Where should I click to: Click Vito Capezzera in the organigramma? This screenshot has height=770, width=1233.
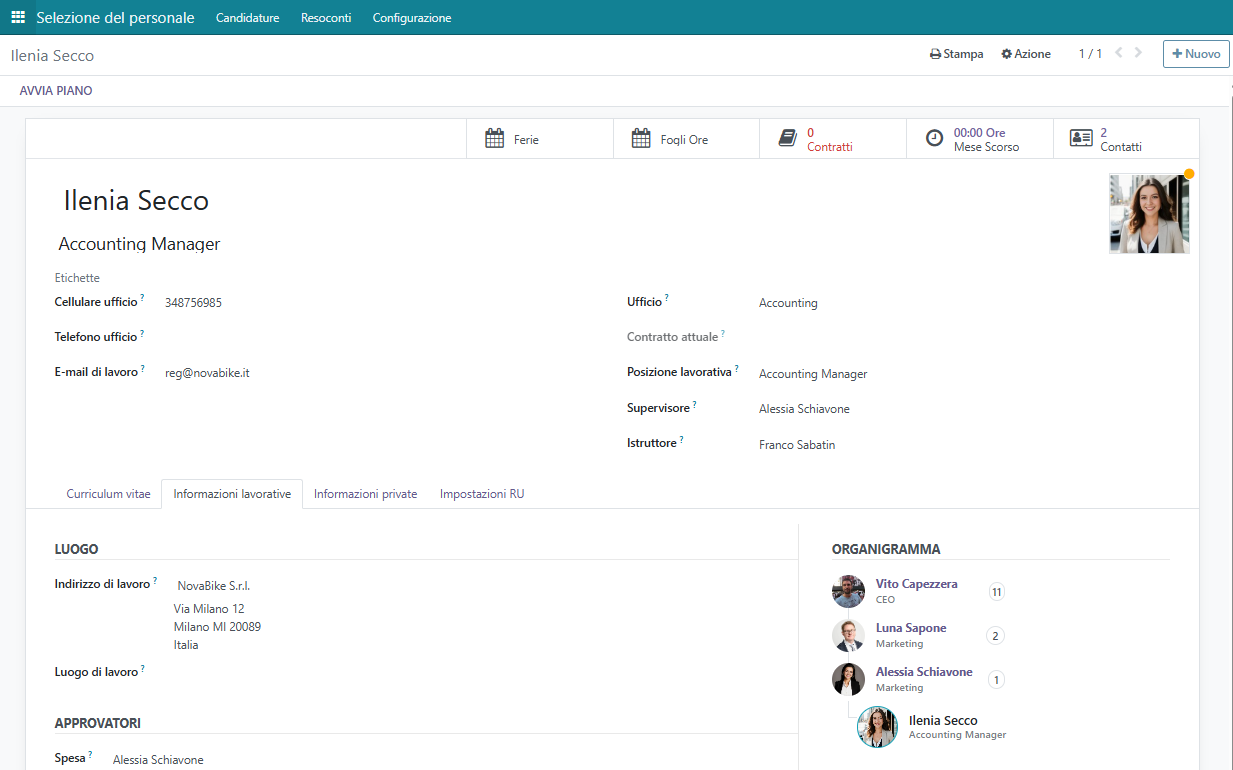coord(916,584)
